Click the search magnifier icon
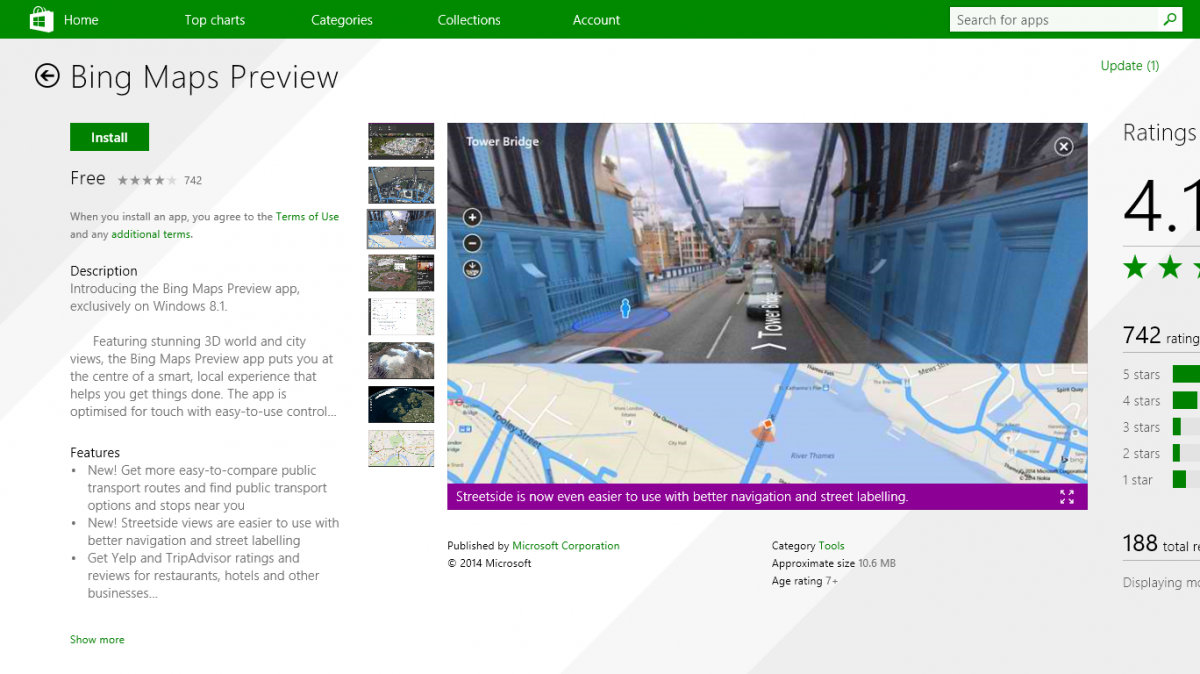The width and height of the screenshot is (1200, 674). point(1169,19)
